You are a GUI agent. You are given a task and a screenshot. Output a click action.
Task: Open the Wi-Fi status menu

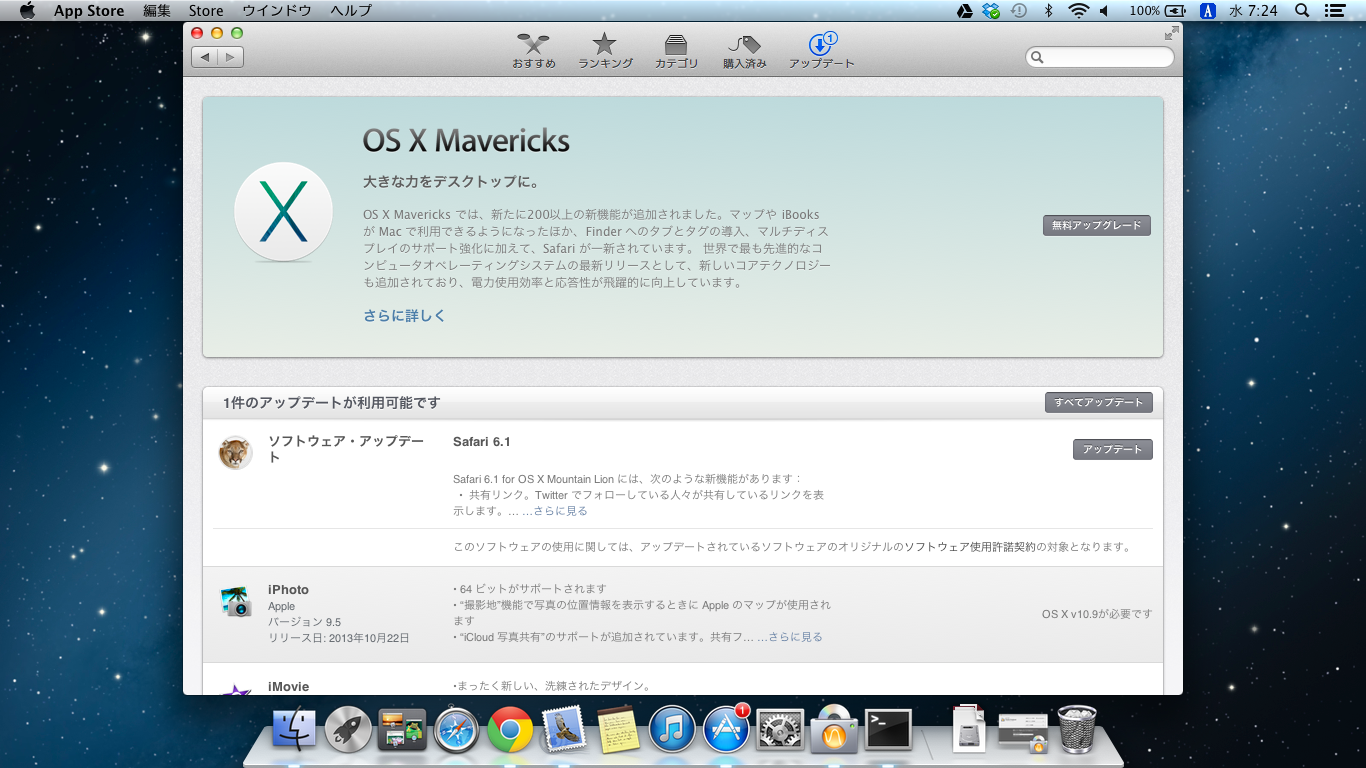[x=1078, y=11]
